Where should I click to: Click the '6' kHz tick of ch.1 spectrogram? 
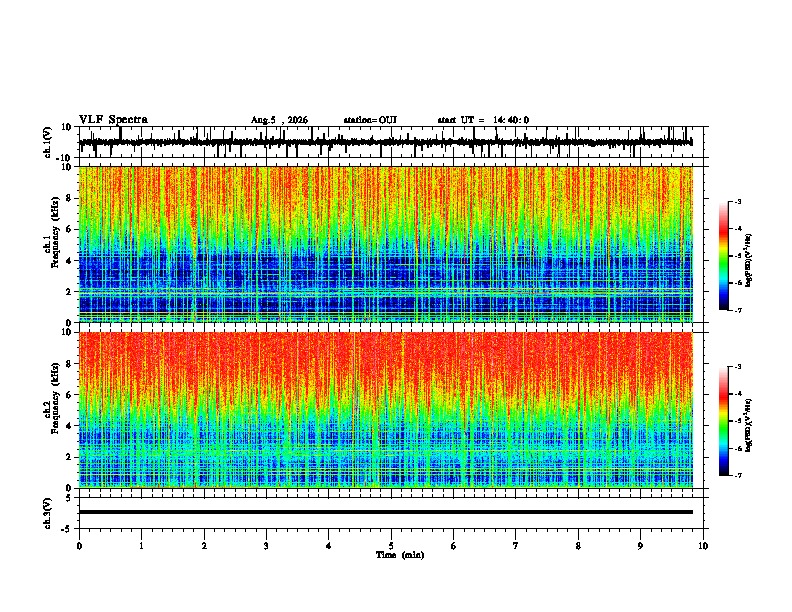tap(69, 229)
